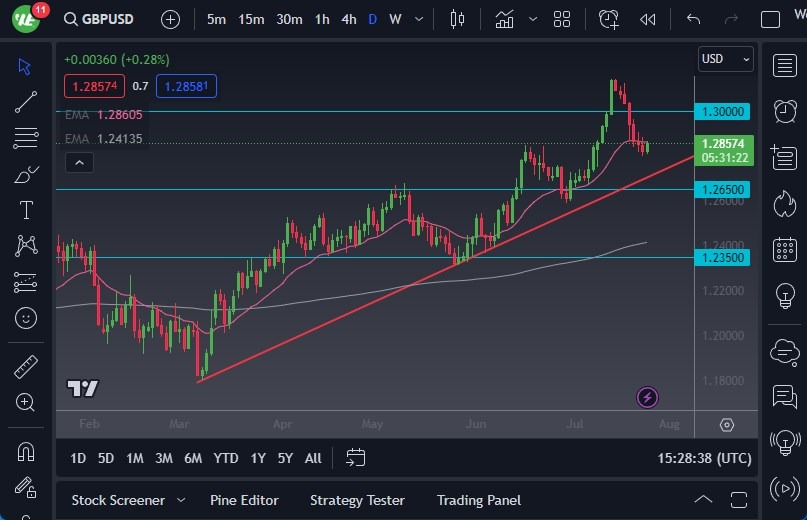Viewport: 807px width, 520px height.
Task: Toggle lock all drawing tools
Action: 26,486
